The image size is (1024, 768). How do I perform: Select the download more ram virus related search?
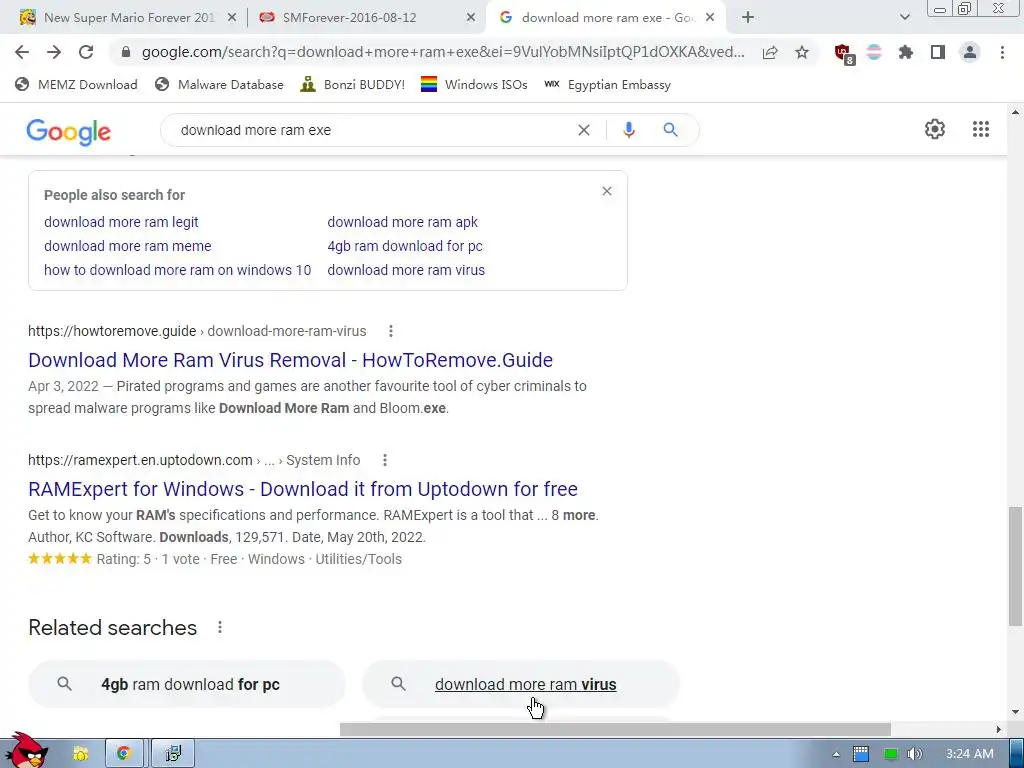521,684
